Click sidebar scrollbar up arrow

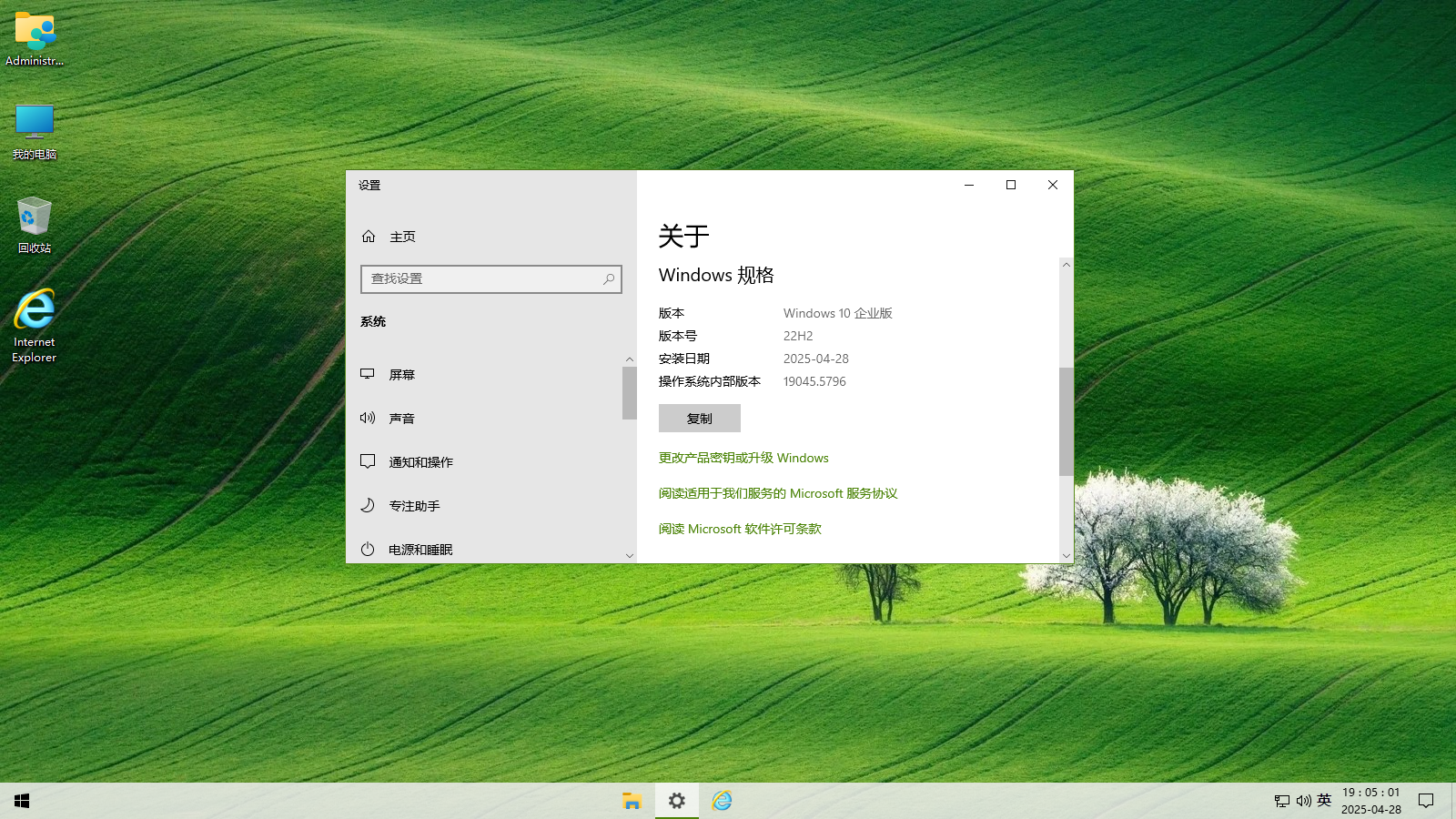630,359
